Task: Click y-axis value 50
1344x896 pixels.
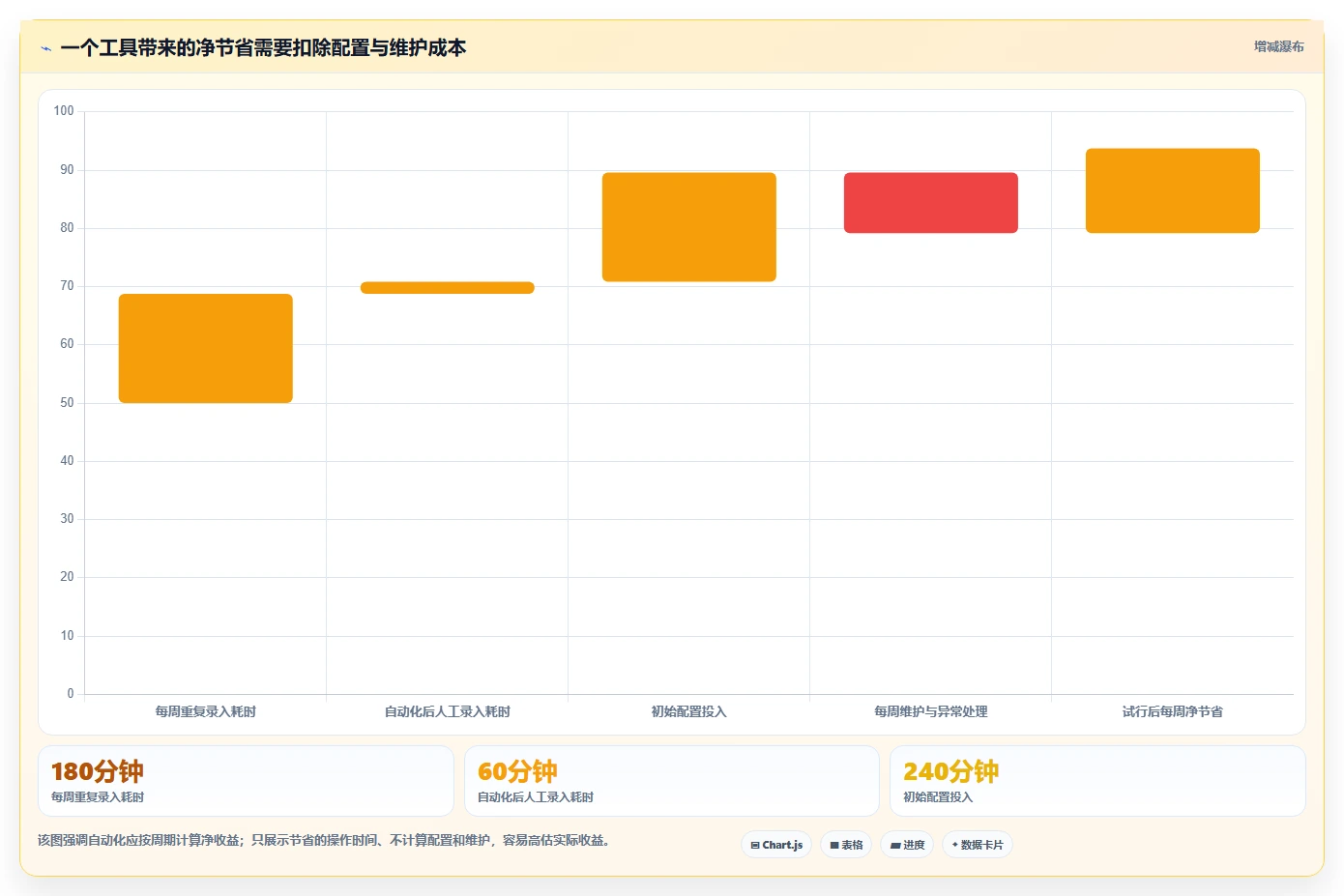Action: point(67,403)
